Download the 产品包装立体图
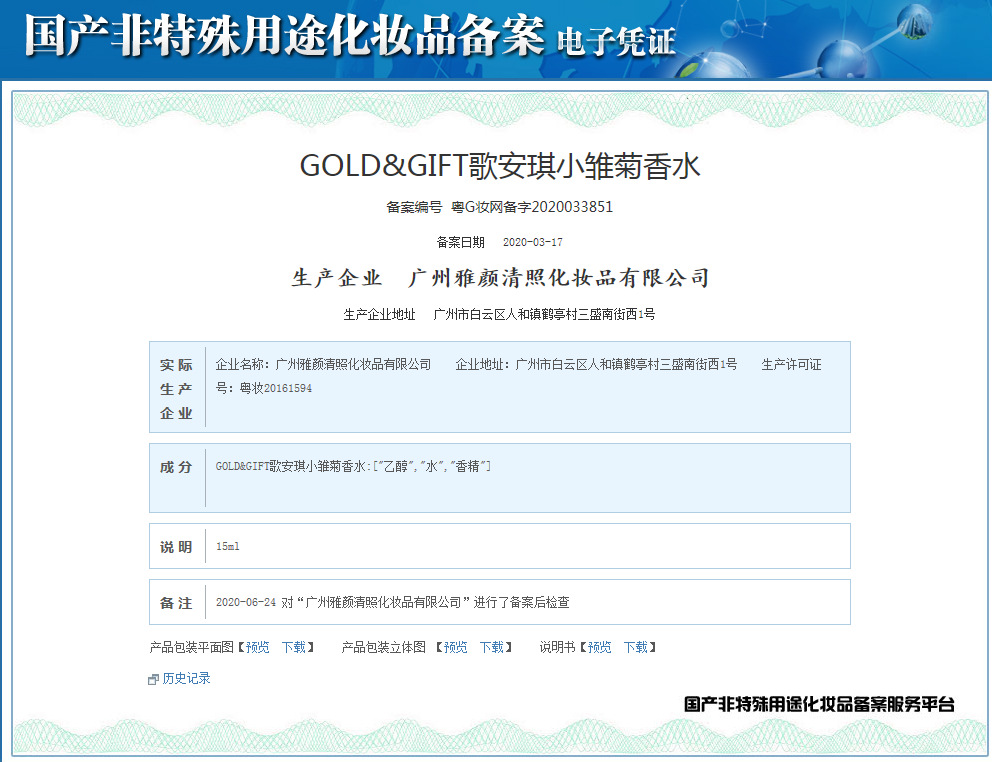 (x=492, y=647)
